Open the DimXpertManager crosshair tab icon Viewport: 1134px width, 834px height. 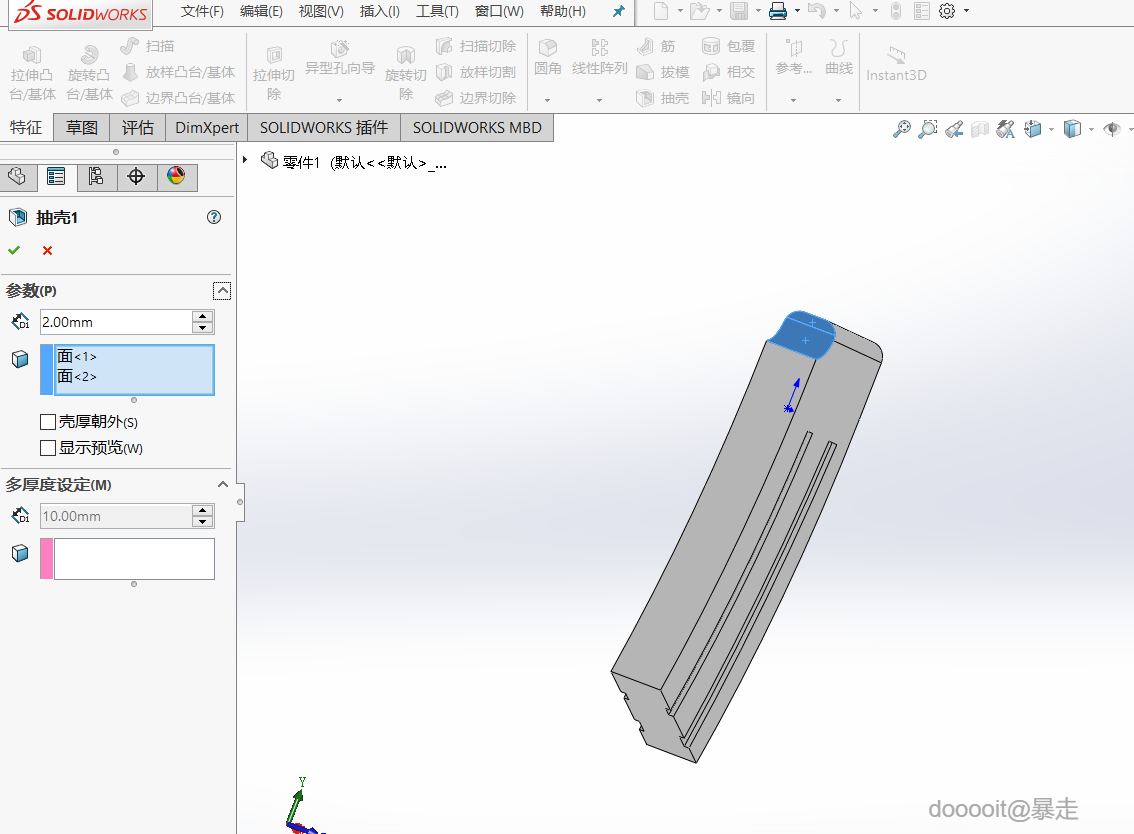coord(136,177)
